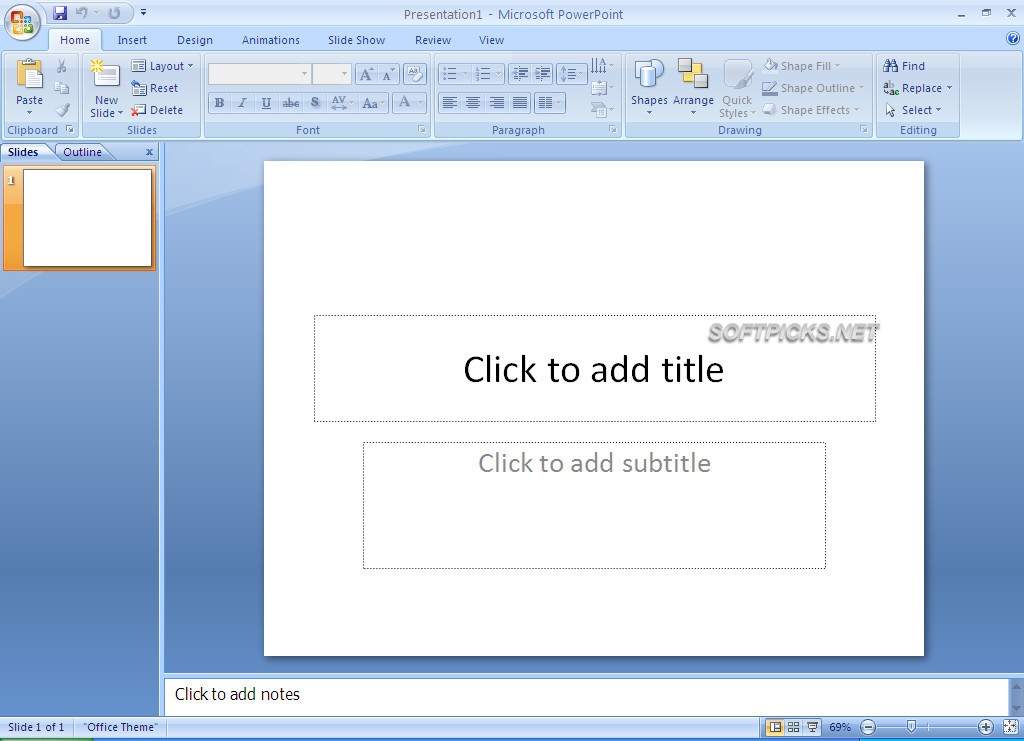This screenshot has width=1024, height=741.
Task: Open the Arrange menu
Action: pyautogui.click(x=693, y=87)
